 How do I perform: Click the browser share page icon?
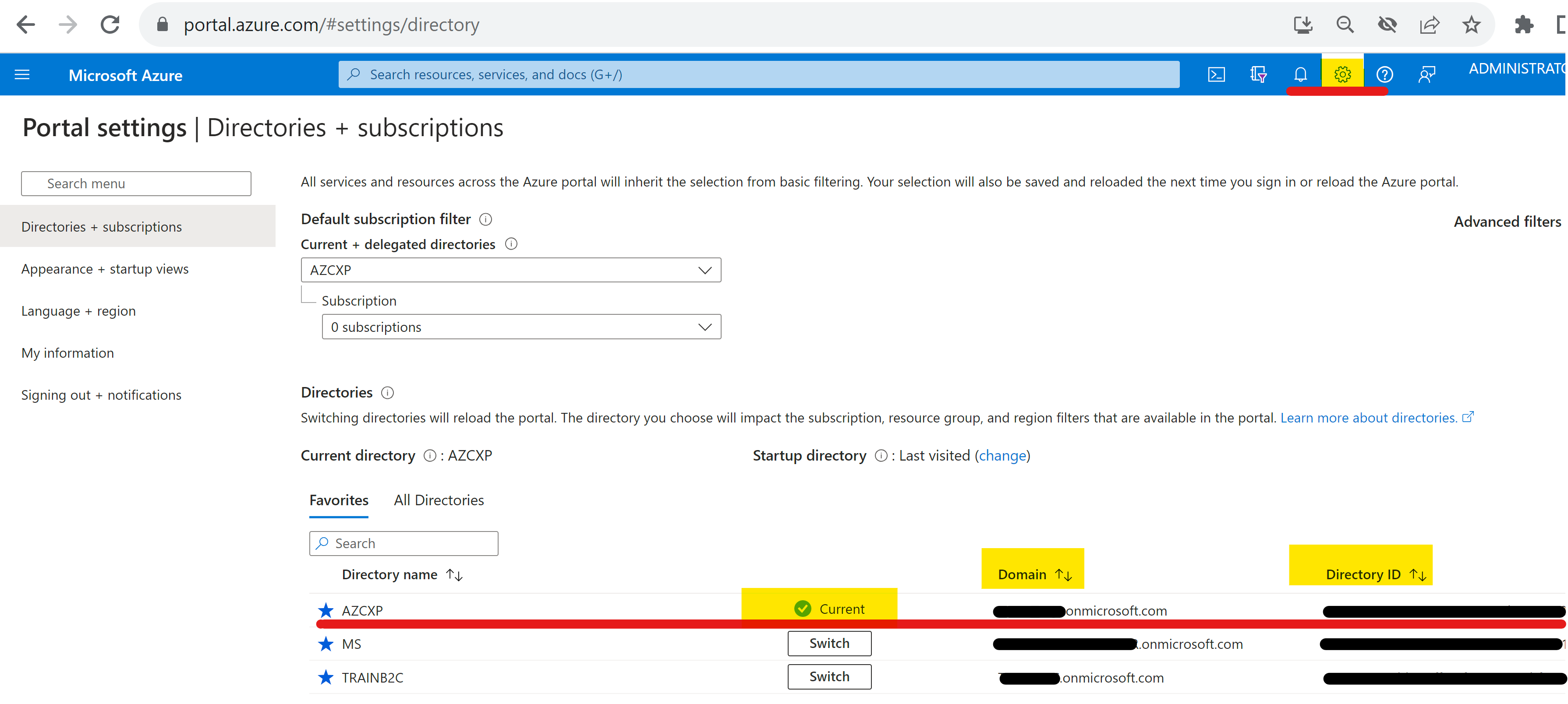coord(1429,25)
